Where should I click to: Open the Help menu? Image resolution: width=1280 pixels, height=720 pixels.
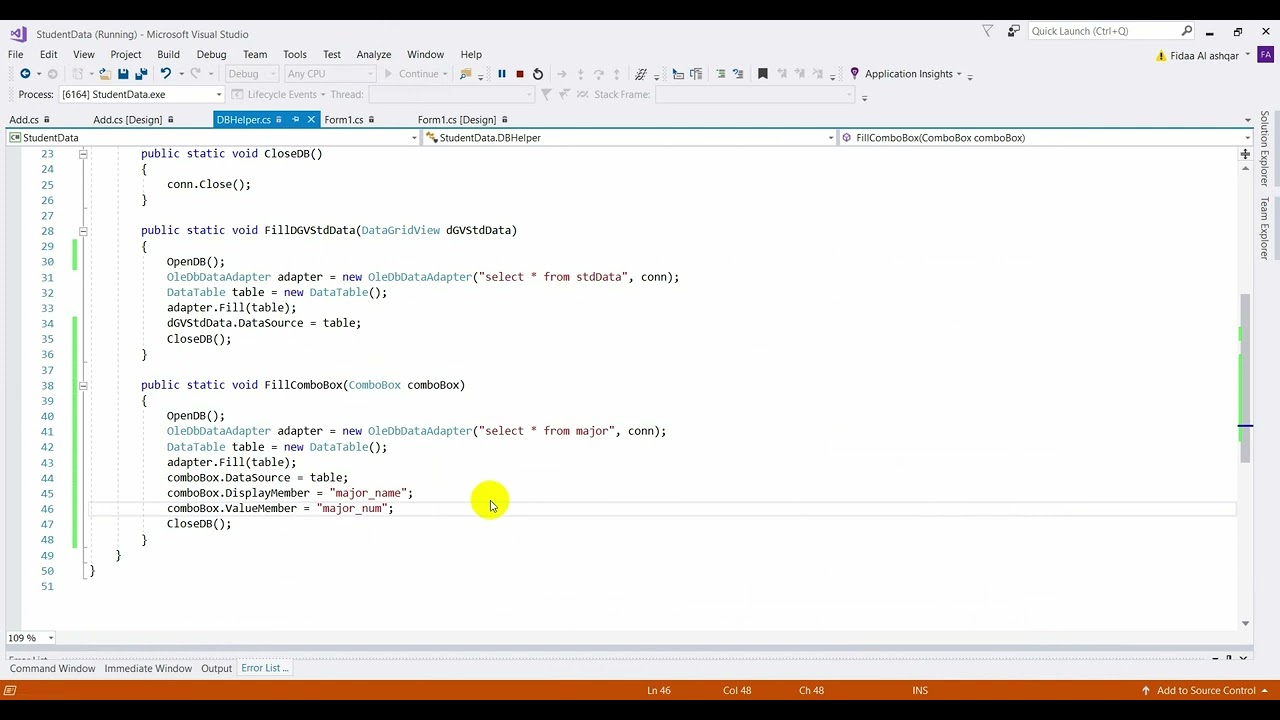click(471, 55)
